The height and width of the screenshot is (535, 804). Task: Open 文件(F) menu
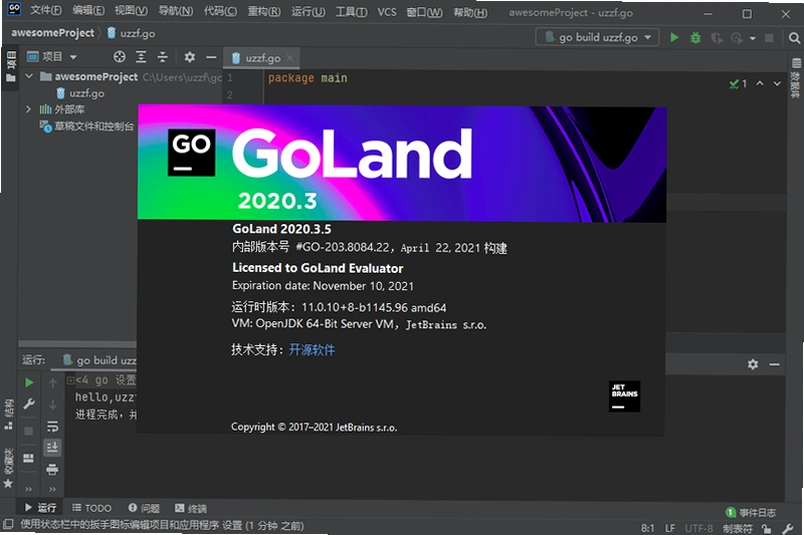[46, 11]
